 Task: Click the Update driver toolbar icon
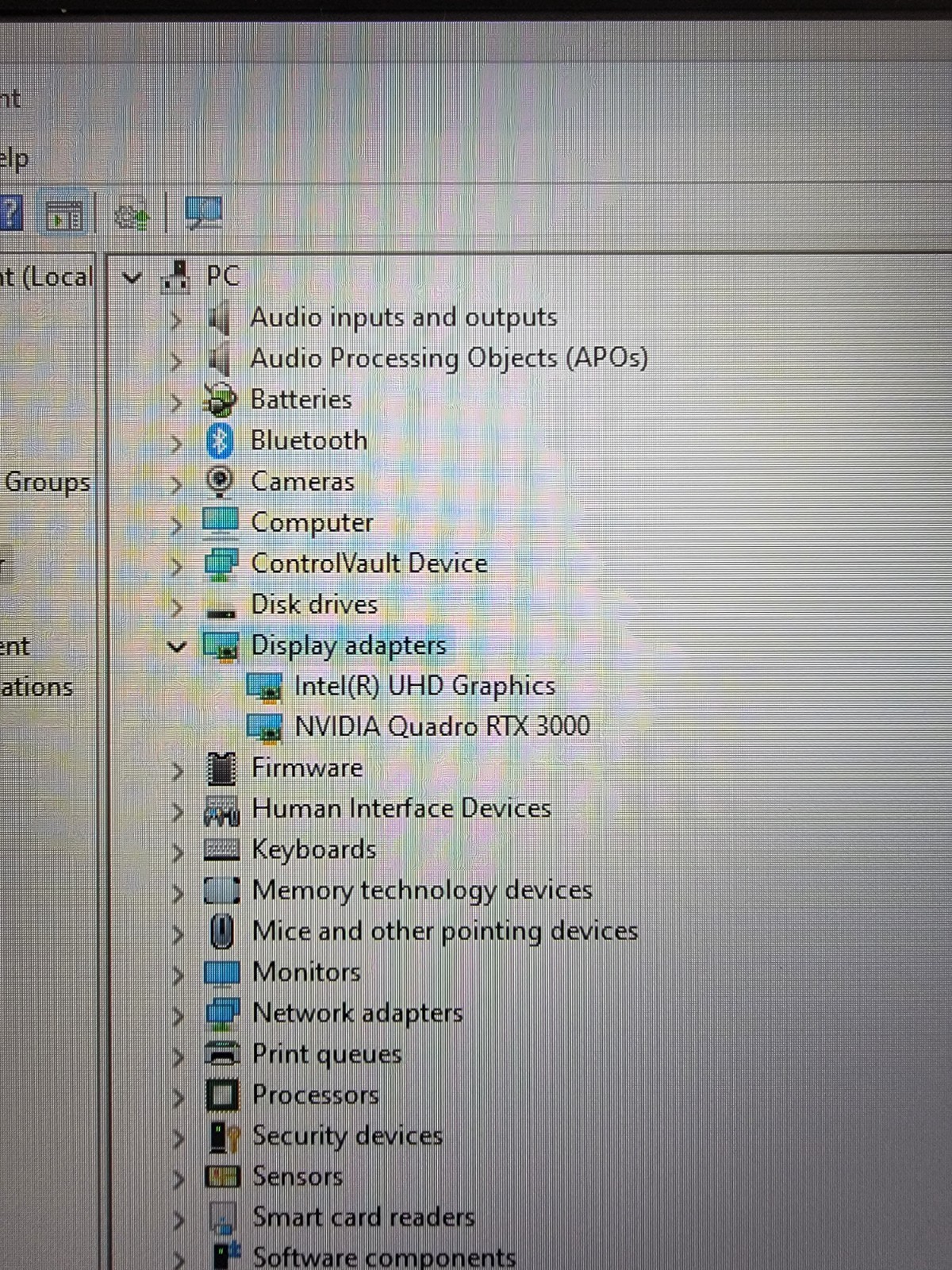(x=131, y=214)
